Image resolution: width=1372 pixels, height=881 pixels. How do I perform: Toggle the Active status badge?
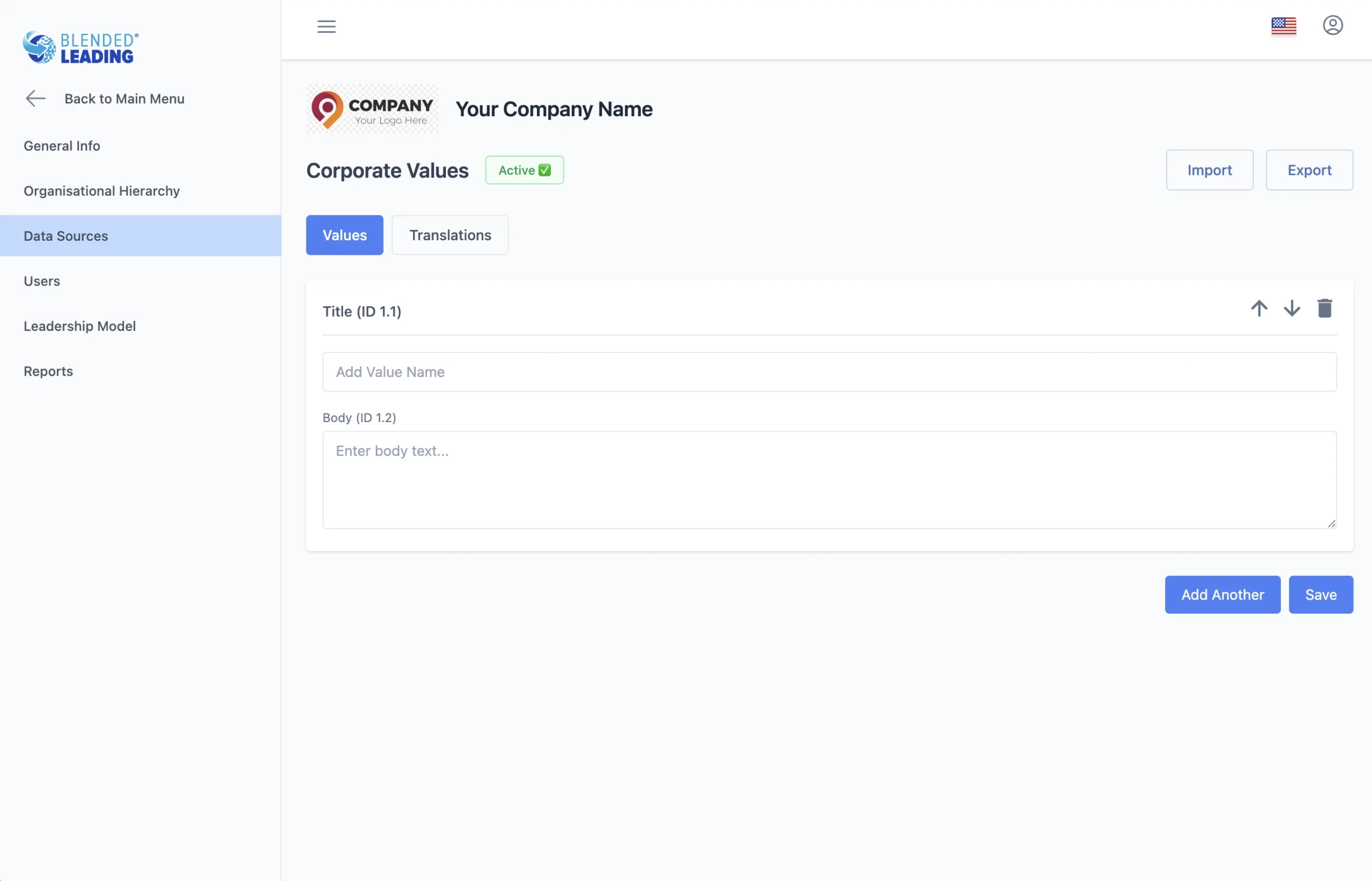pos(524,171)
